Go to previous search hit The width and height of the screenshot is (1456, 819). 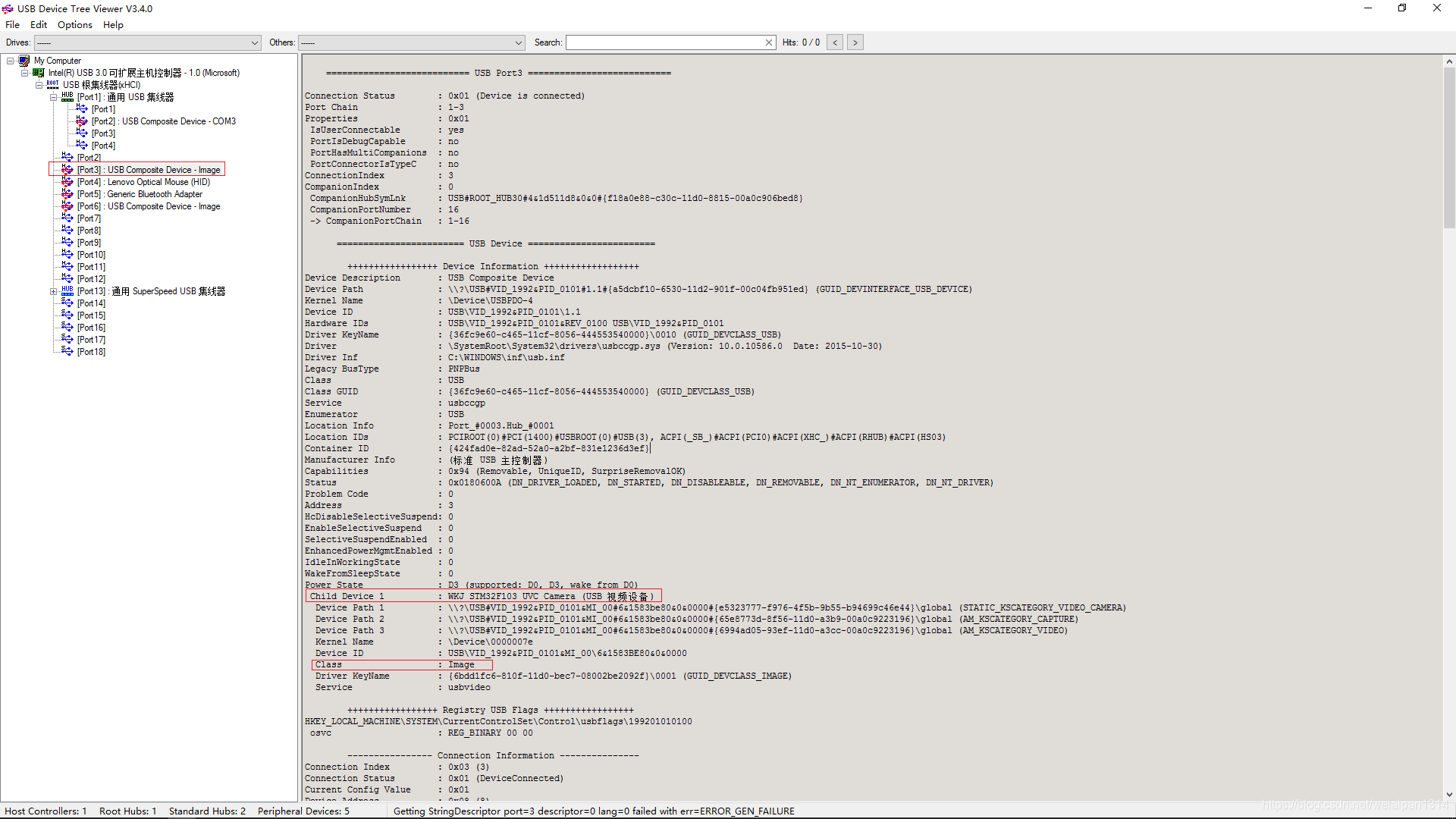point(835,42)
